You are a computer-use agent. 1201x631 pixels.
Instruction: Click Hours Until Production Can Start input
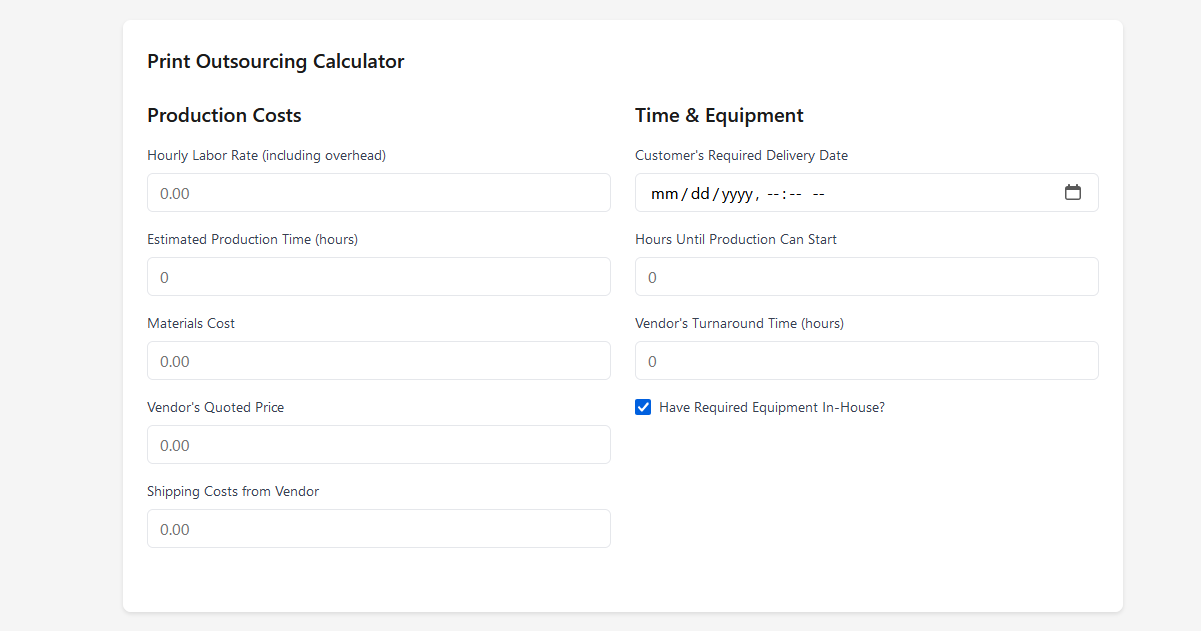coord(866,277)
